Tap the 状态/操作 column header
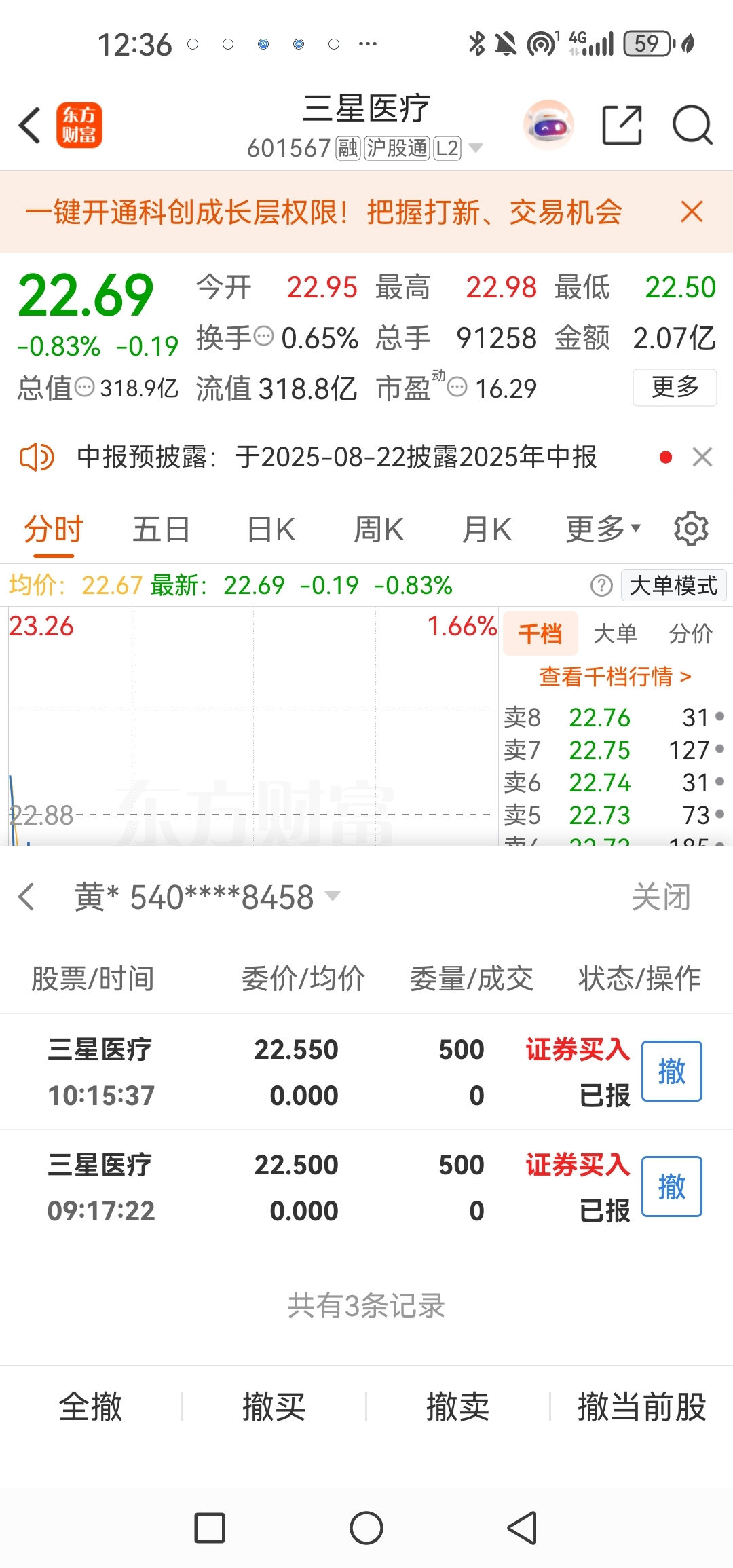Screen dimensions: 733x1568 (639, 979)
